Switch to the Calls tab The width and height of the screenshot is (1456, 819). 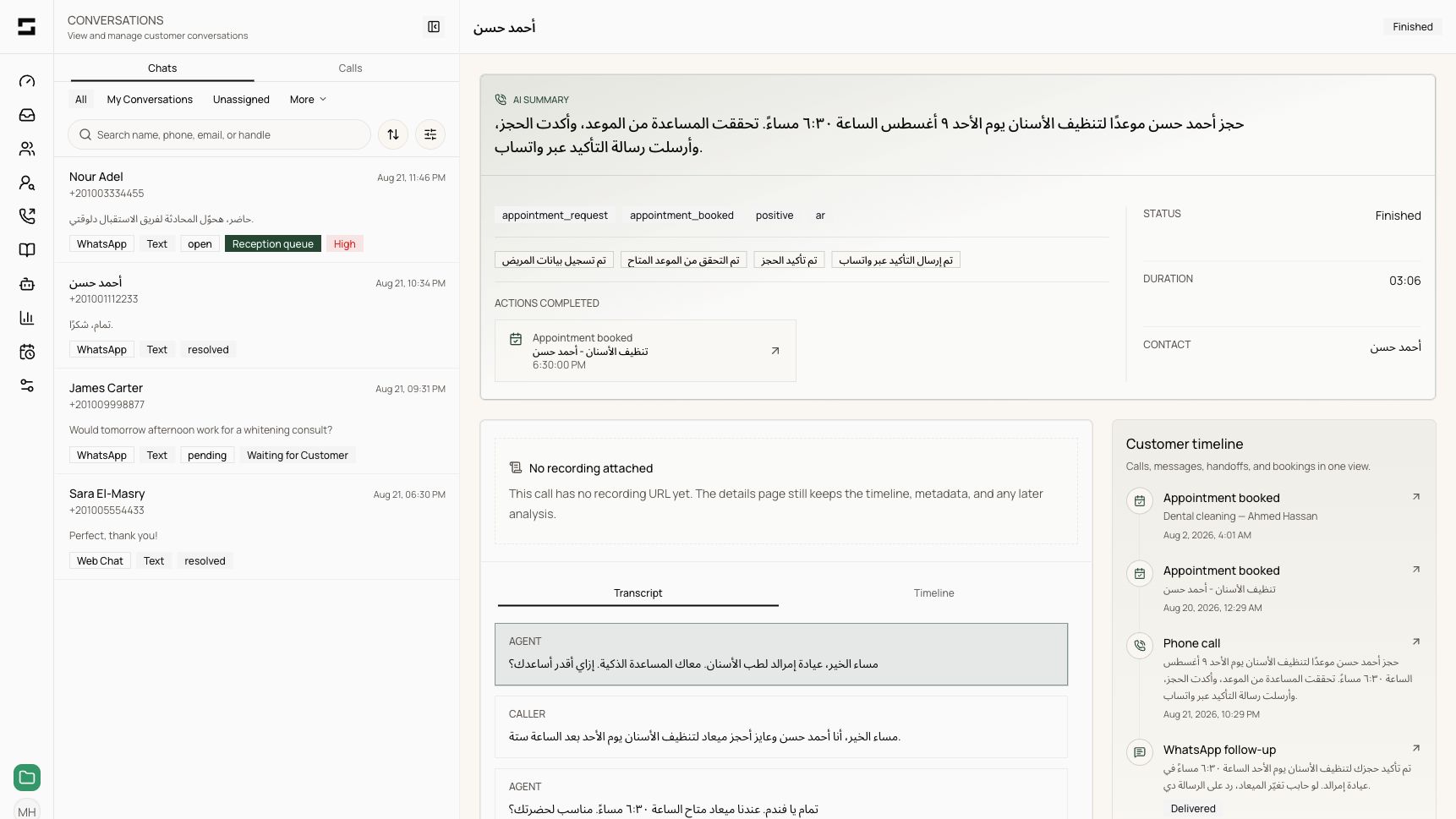pos(350,68)
